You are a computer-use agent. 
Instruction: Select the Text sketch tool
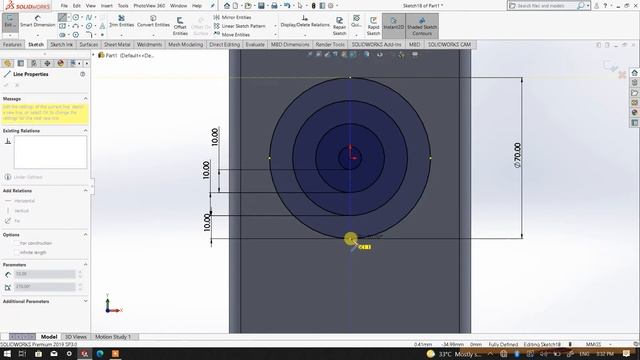(x=102, y=26)
